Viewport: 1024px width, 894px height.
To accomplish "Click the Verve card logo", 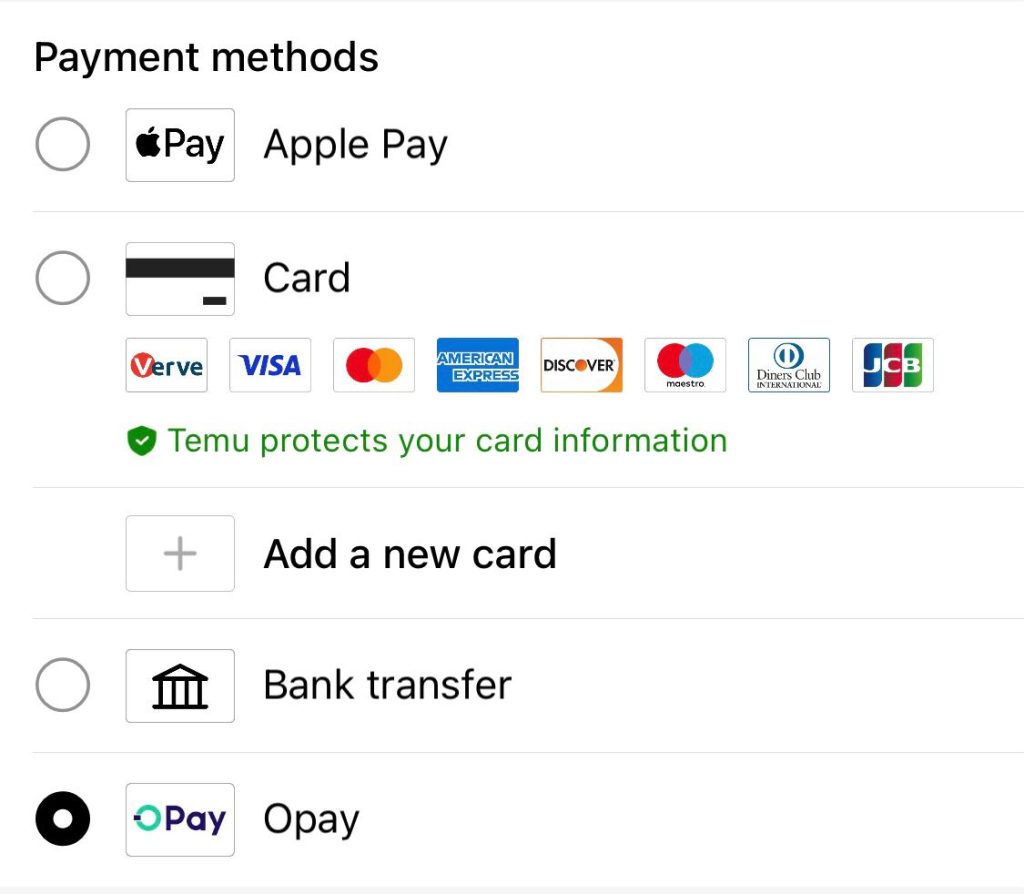I will pos(167,365).
